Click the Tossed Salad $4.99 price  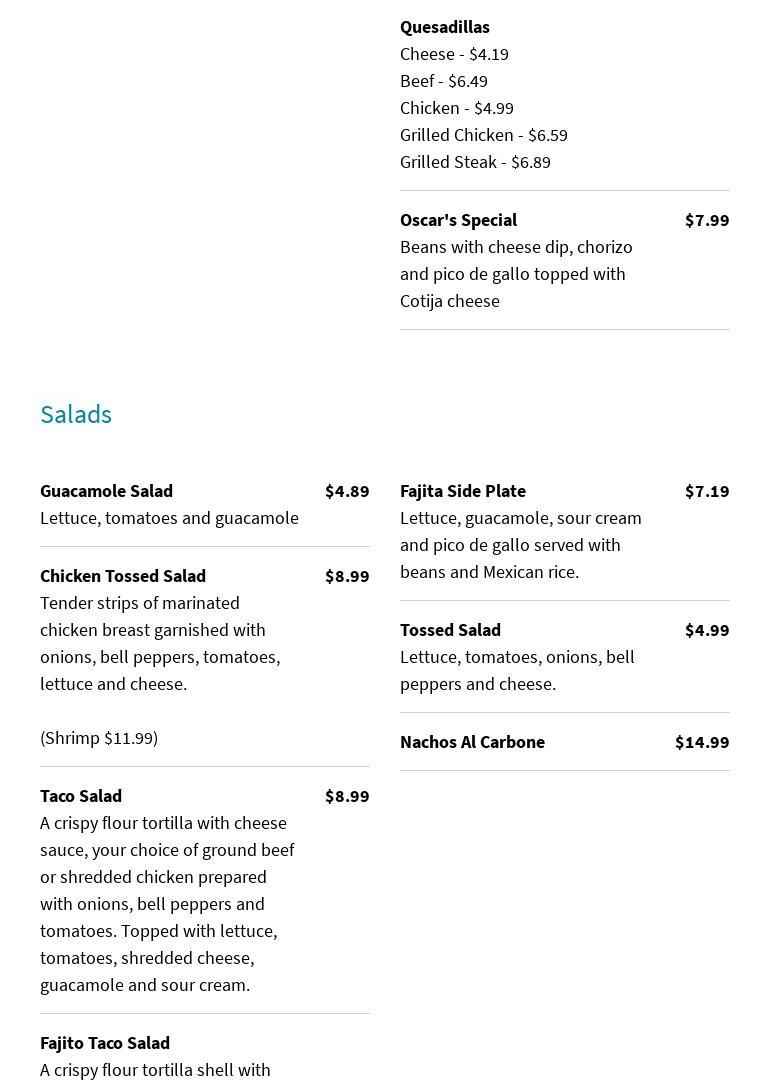coord(706,630)
